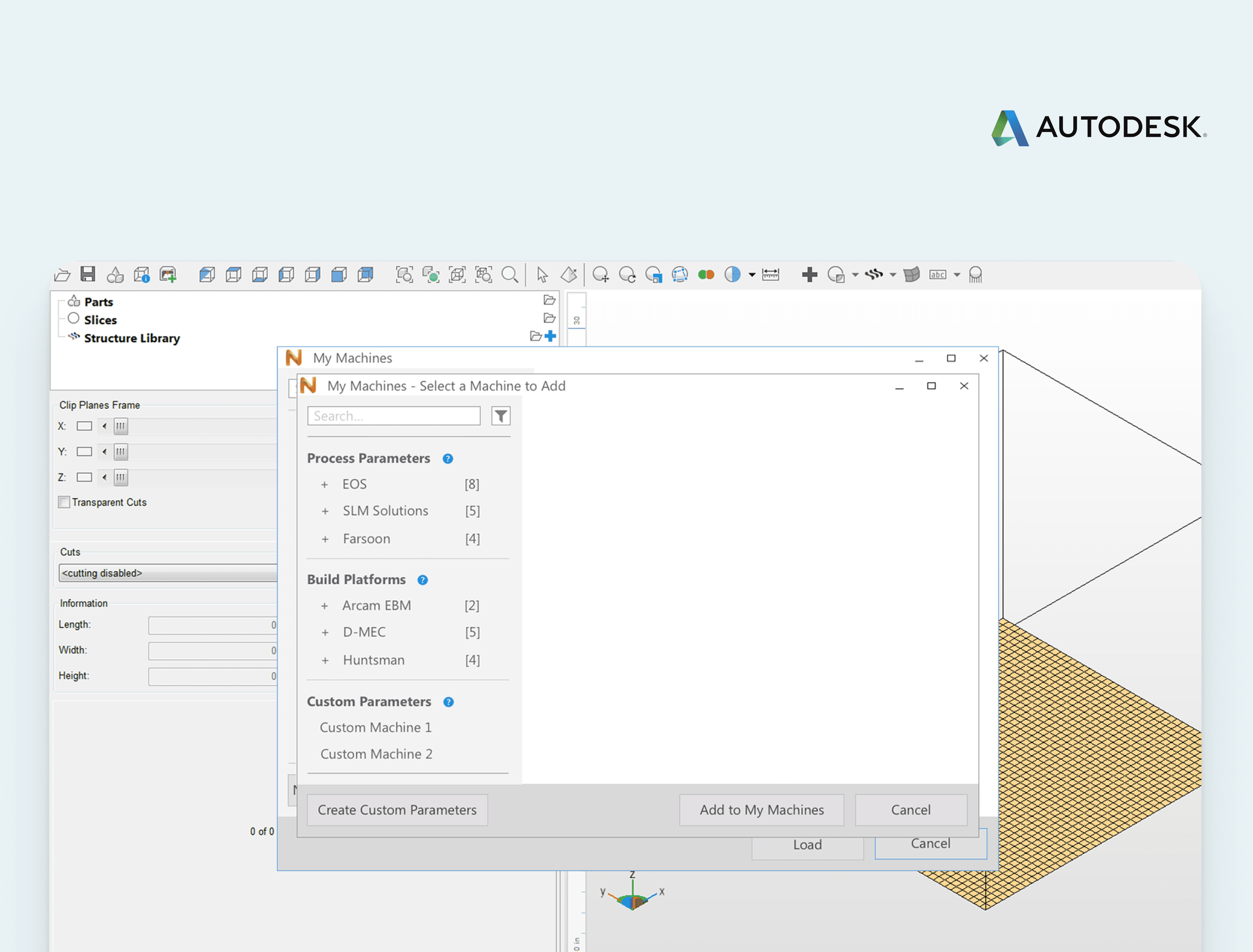Click the Y clip plane slider handle
Viewport: 1253px width, 952px height.
(121, 452)
